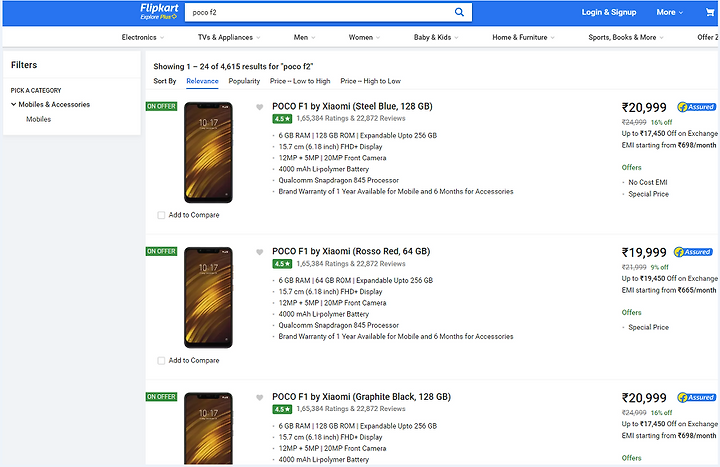
Task: Sort results by Popularity
Action: 244,81
